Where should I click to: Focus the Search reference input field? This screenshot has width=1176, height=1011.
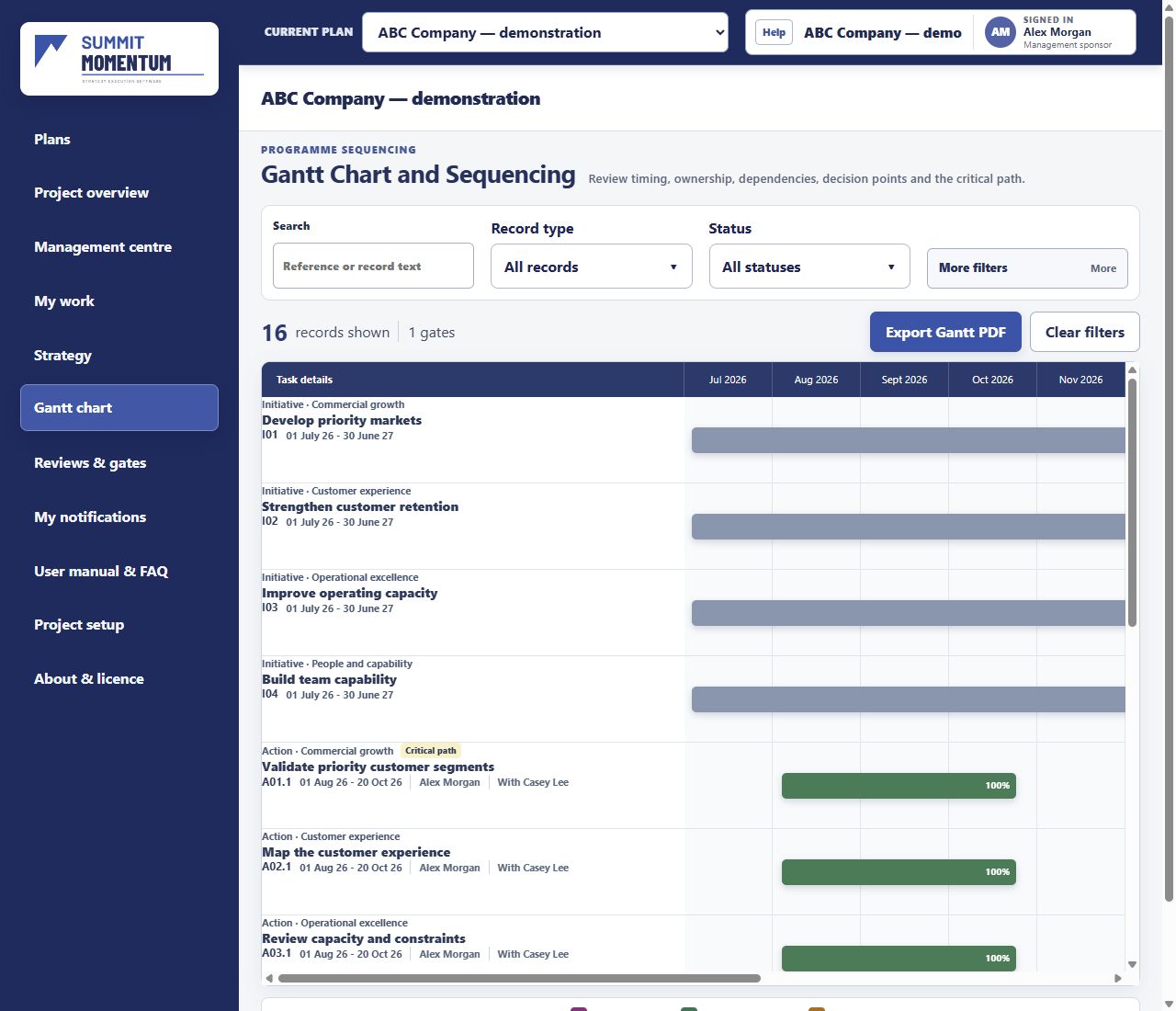pos(373,266)
